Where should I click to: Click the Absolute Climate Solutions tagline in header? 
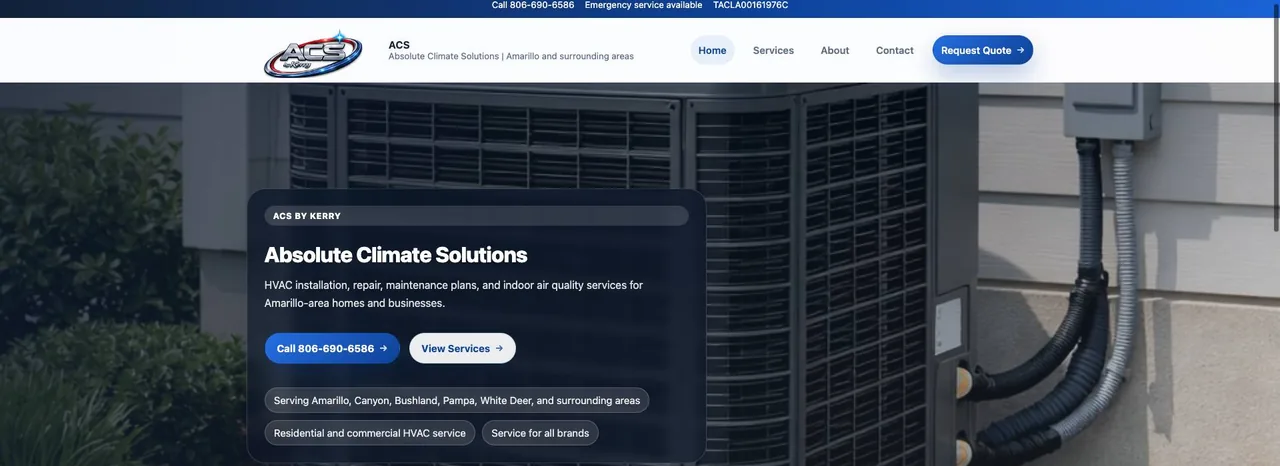click(511, 56)
